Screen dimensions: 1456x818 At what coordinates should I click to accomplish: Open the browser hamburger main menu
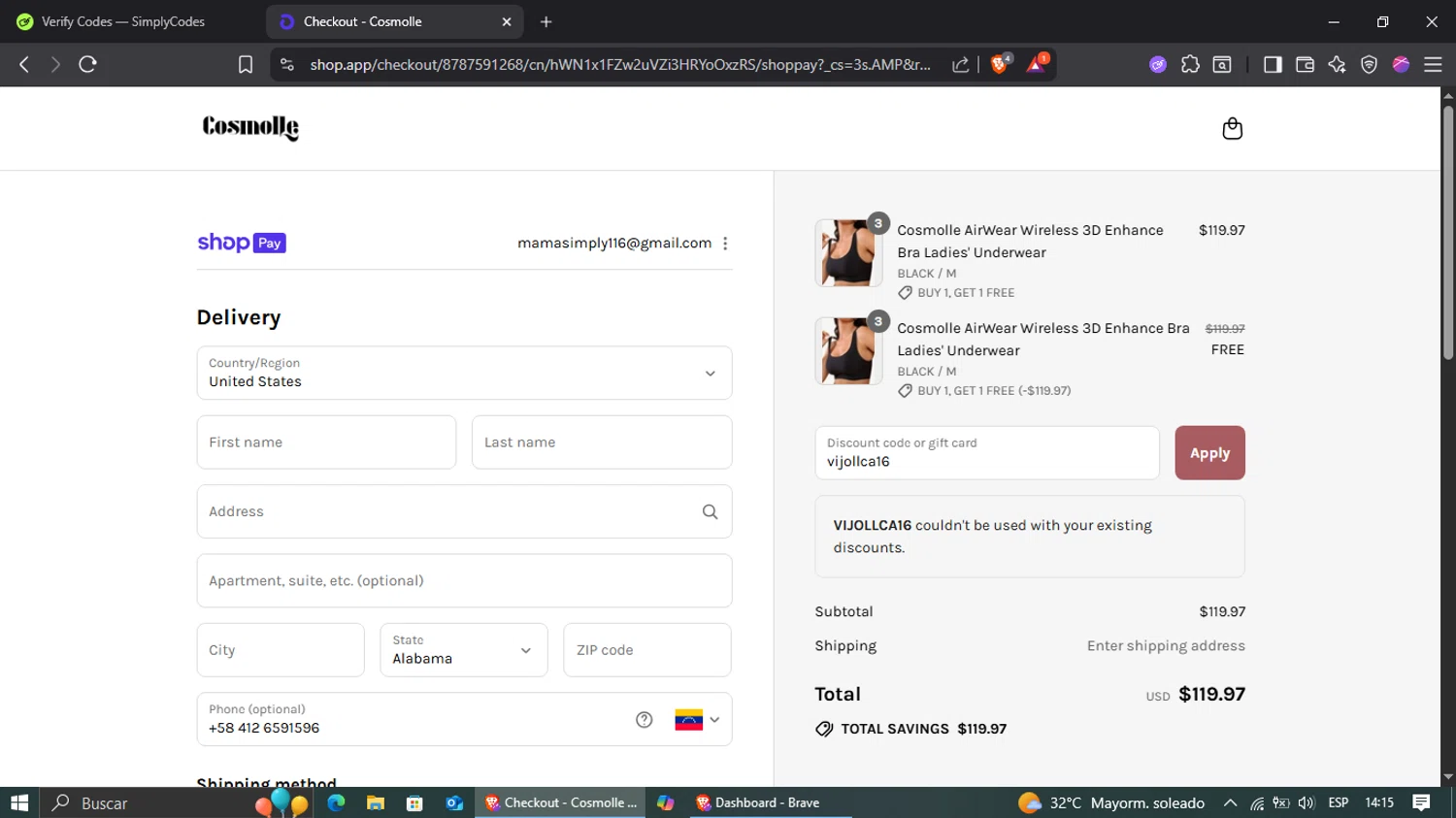(x=1433, y=64)
